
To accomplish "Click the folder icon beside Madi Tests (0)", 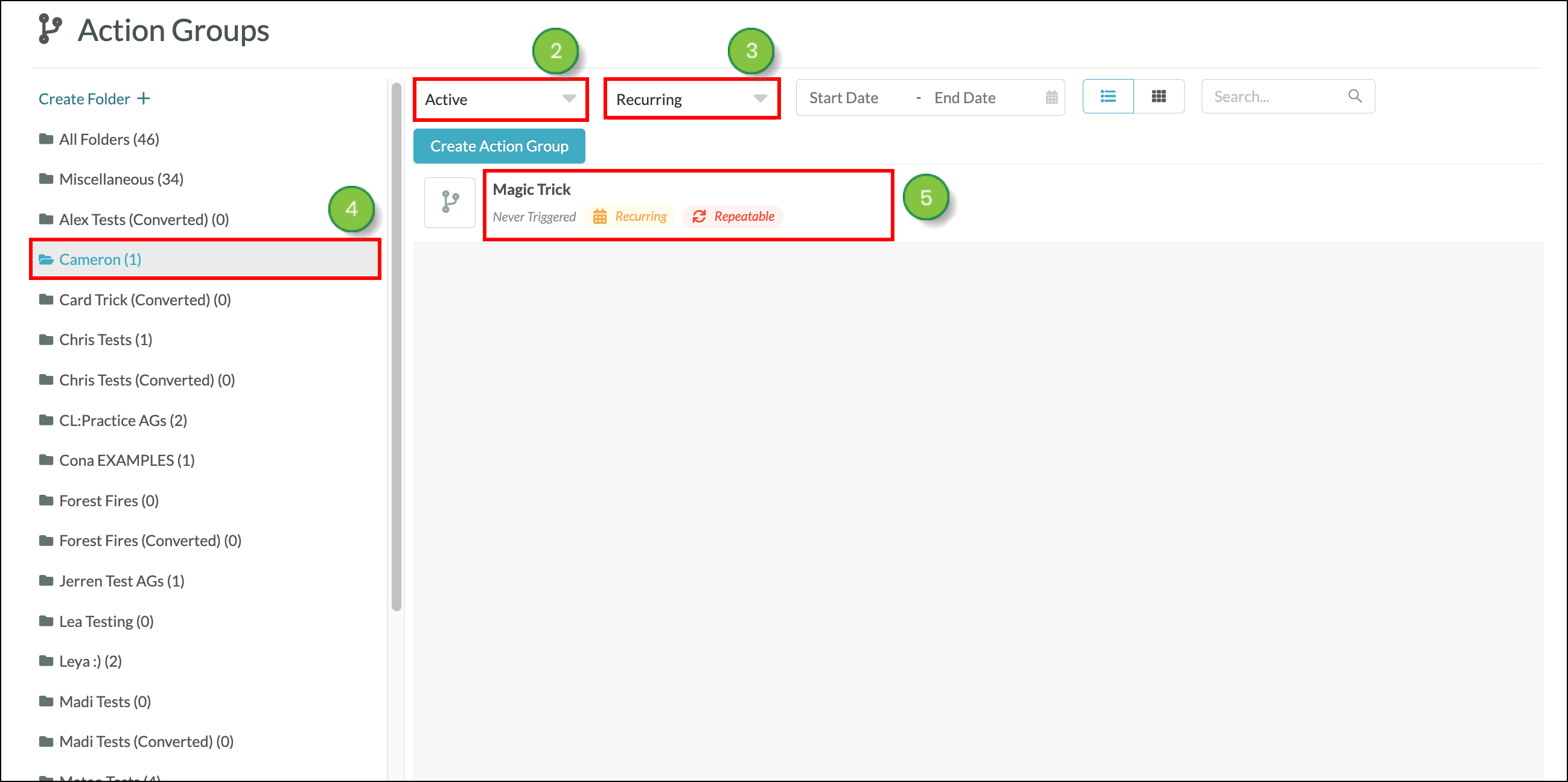I will pyautogui.click(x=46, y=701).
